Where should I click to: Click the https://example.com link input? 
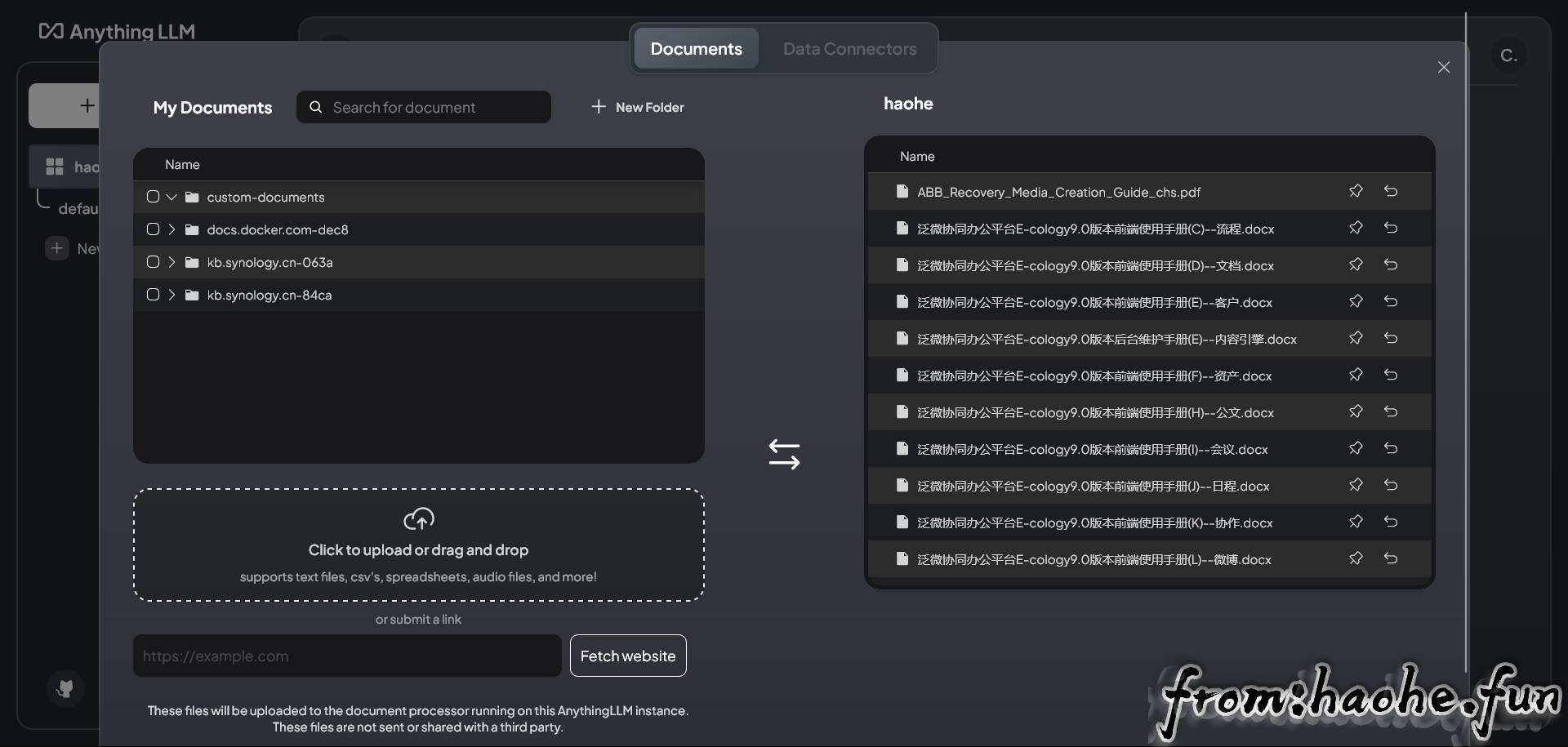click(x=347, y=656)
